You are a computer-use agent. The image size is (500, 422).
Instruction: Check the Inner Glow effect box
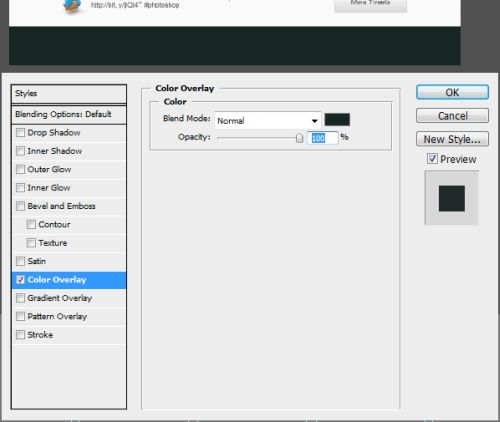20,188
